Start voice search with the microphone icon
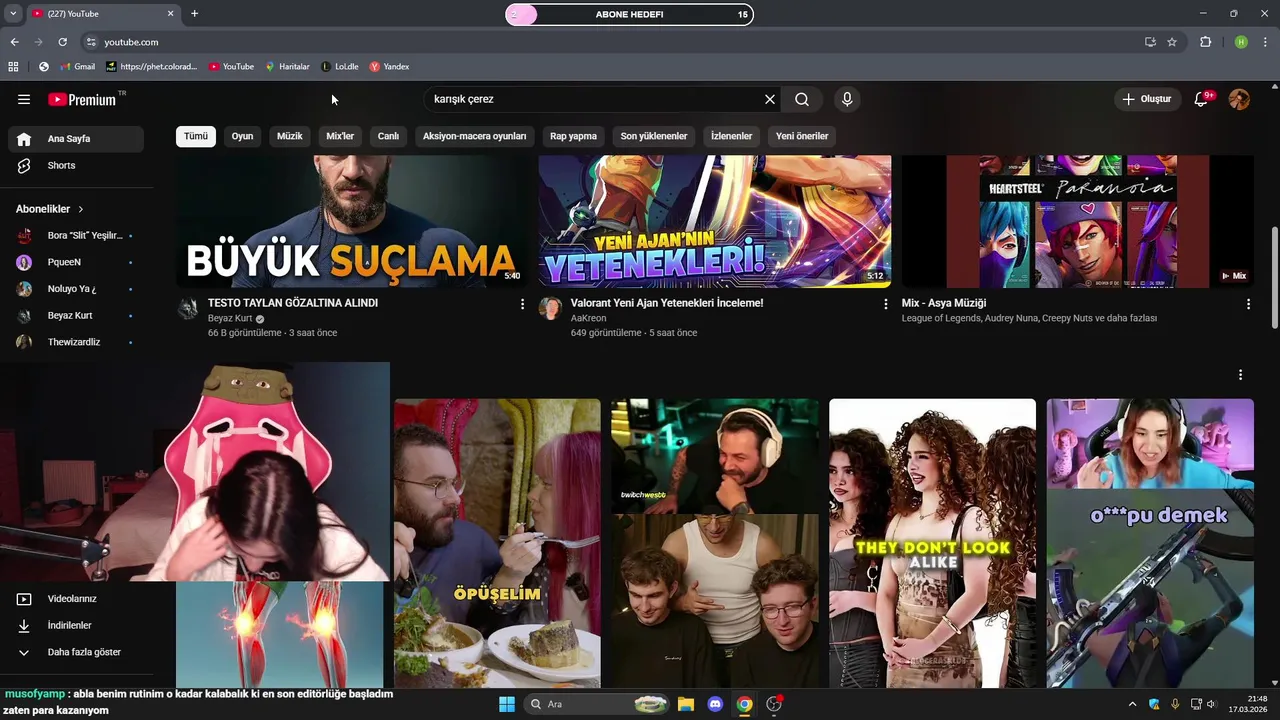Screen dimensions: 1280x720 (847, 99)
